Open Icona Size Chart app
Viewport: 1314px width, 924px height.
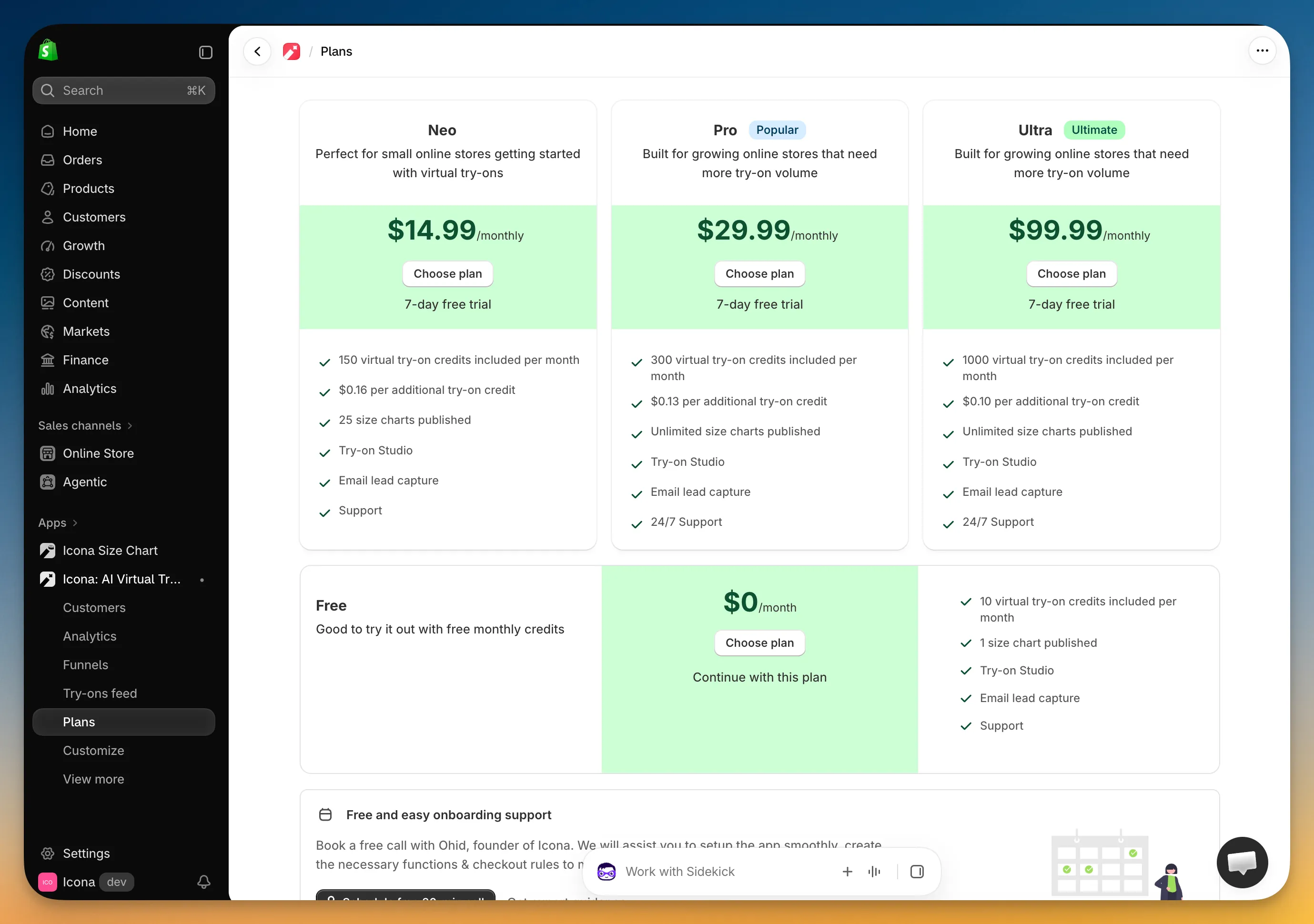(x=123, y=551)
